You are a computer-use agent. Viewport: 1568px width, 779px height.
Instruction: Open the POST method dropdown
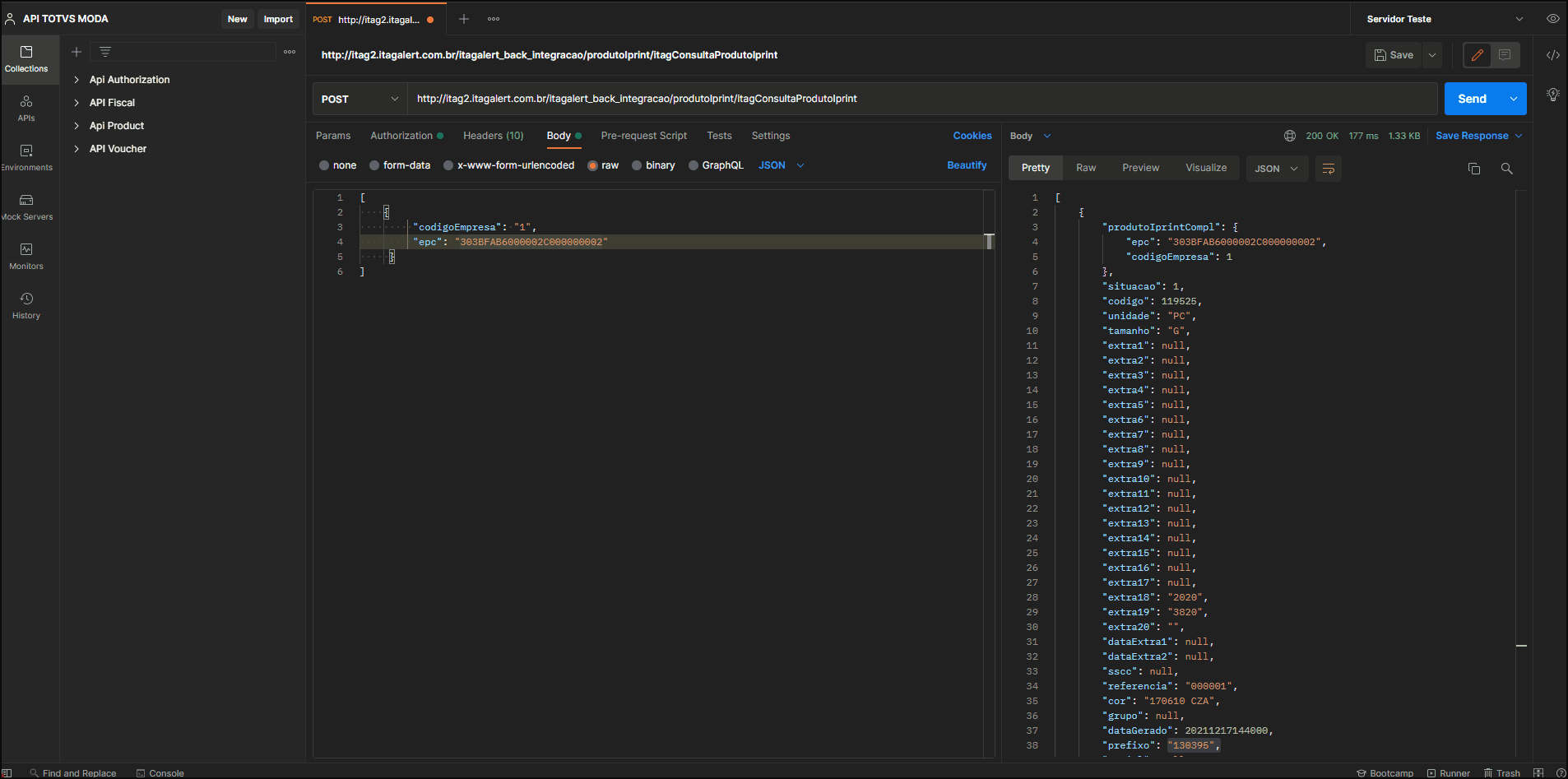(x=360, y=99)
